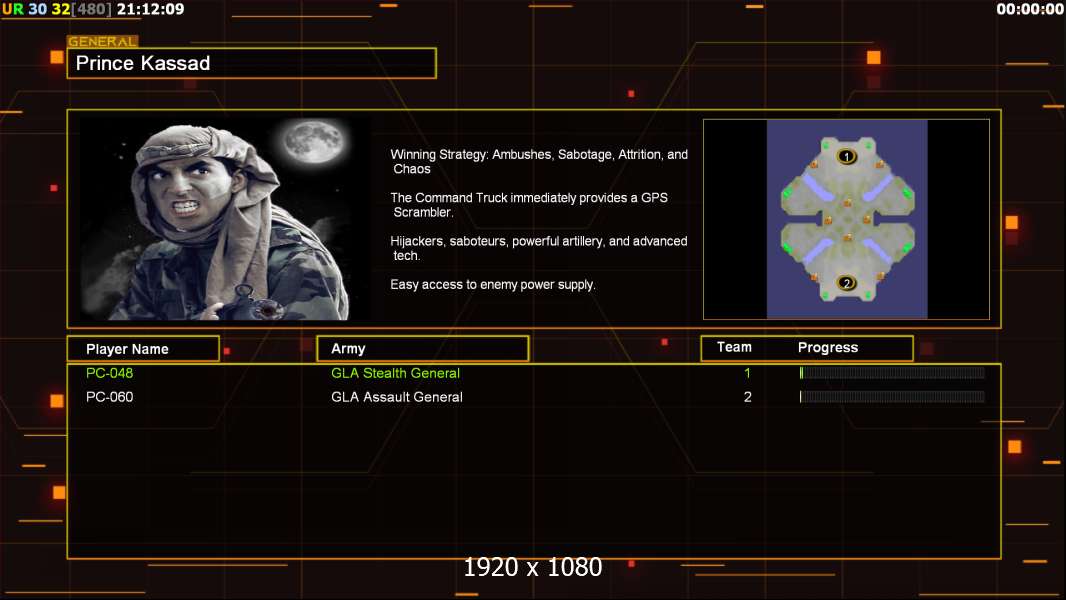Click the Army column header
The width and height of the screenshot is (1066, 600).
pyautogui.click(x=423, y=349)
